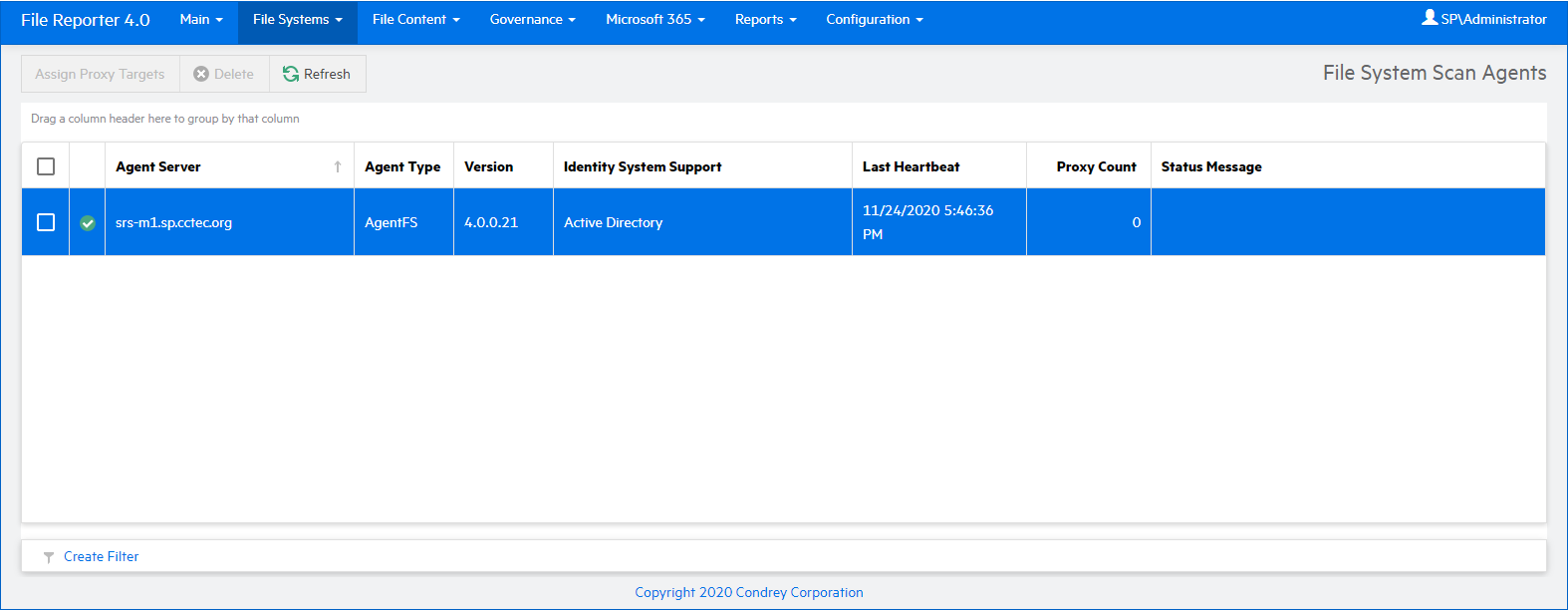This screenshot has height=610, width=1568.
Task: Click the green status checkmark icon
Action: (x=88, y=223)
